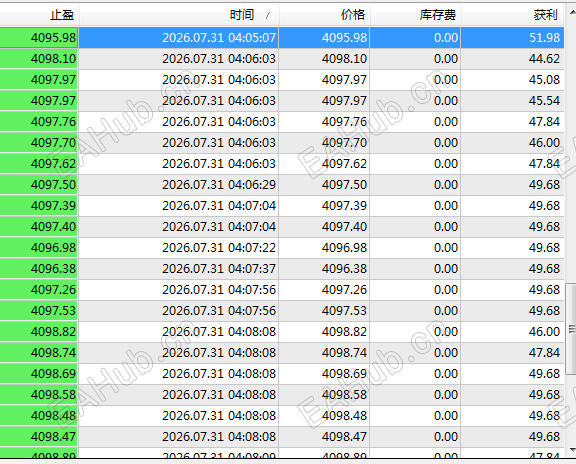The width and height of the screenshot is (576, 464).
Task: Click the profit cell 45.54
Action: (512, 101)
